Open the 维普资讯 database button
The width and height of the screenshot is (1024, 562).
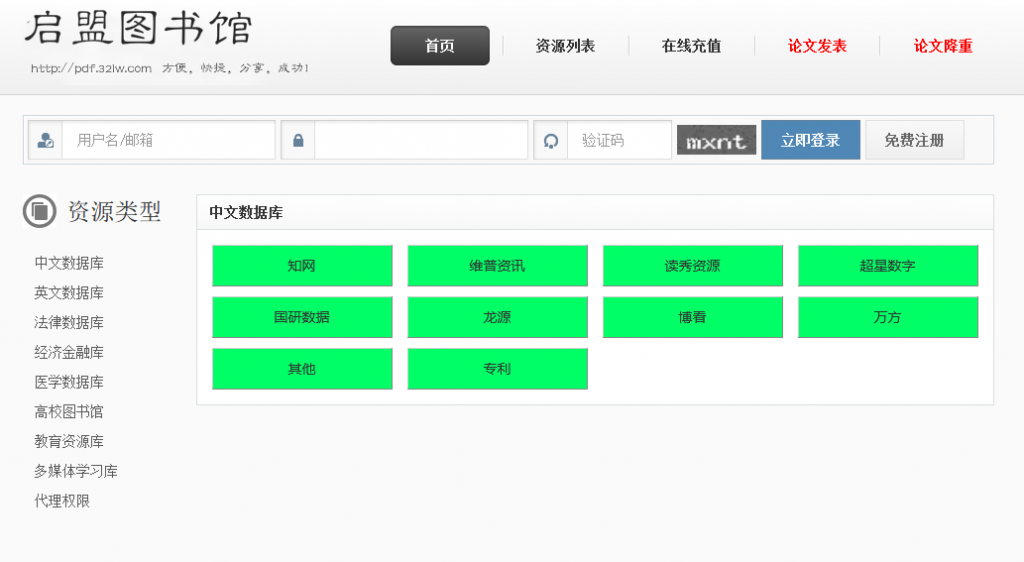tap(498, 266)
